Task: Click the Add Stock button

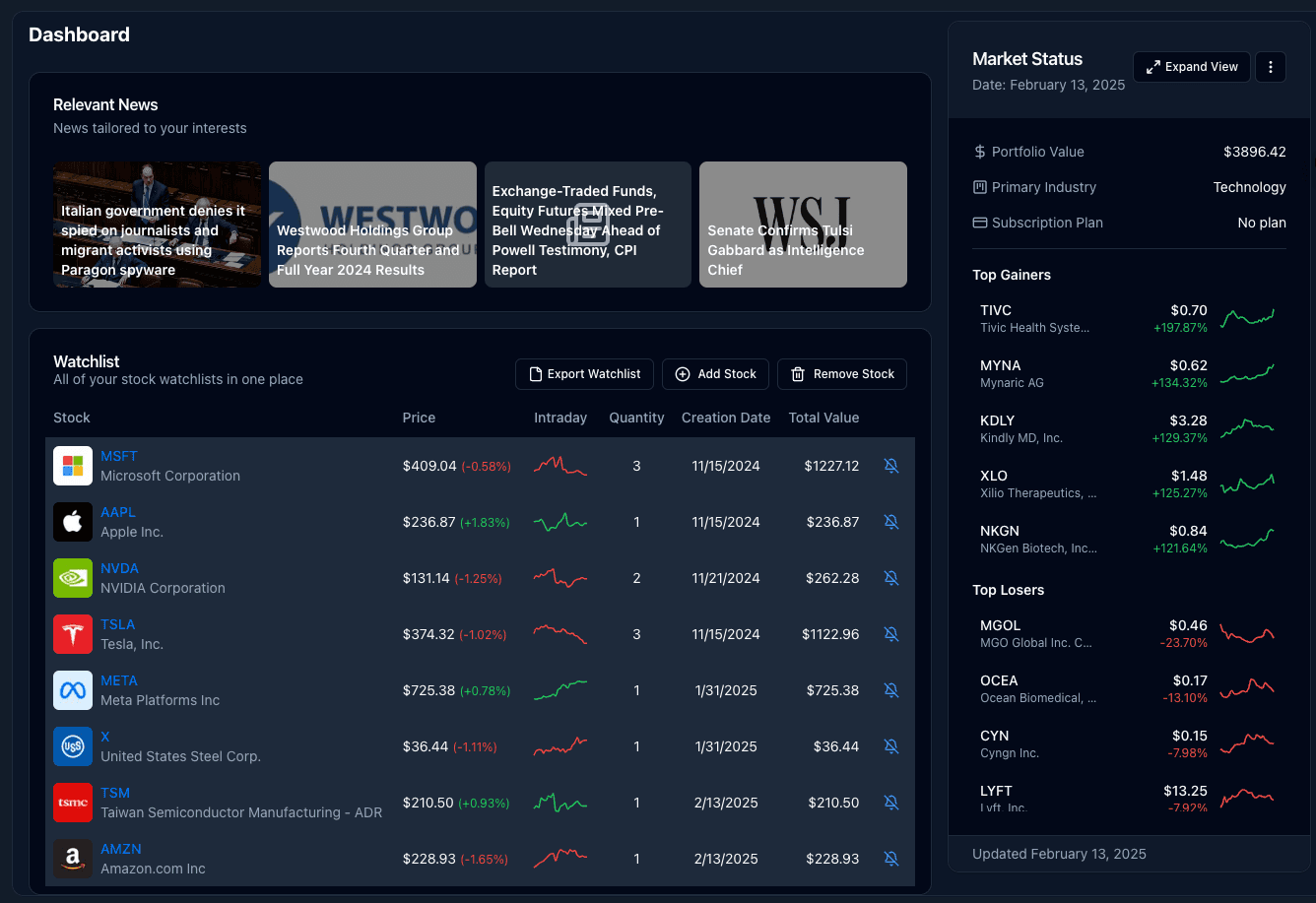Action: tap(716, 374)
